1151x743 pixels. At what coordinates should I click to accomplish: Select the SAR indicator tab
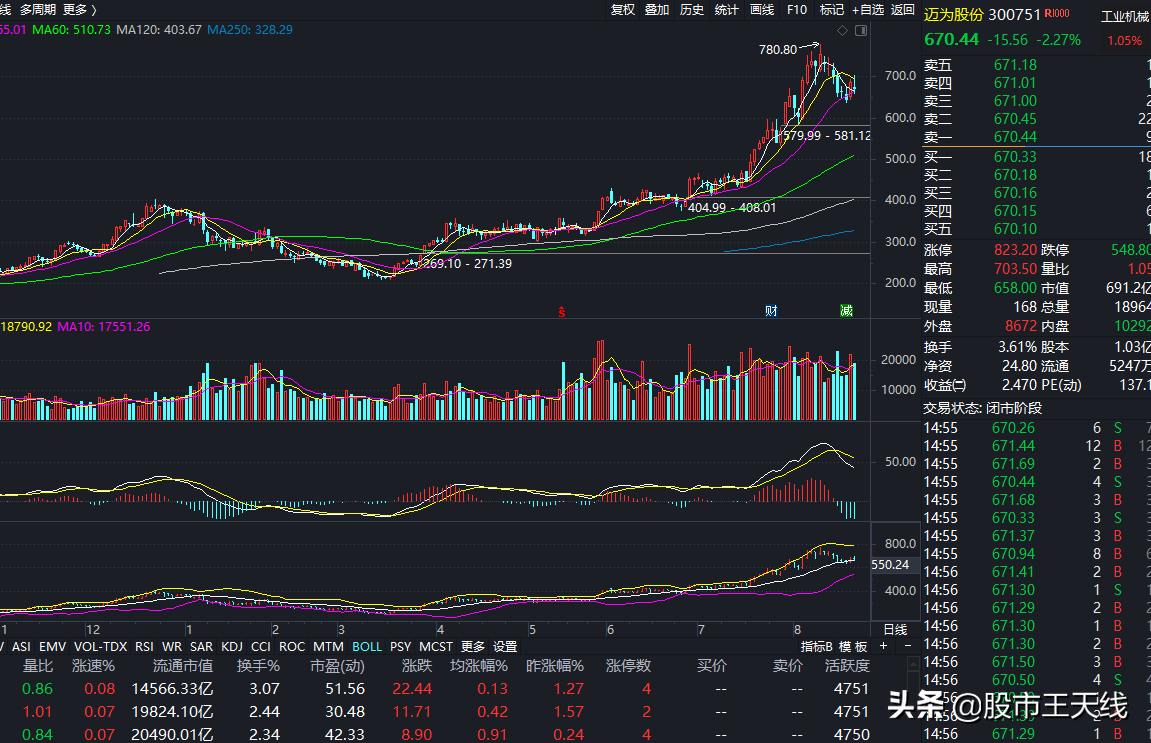(201, 647)
